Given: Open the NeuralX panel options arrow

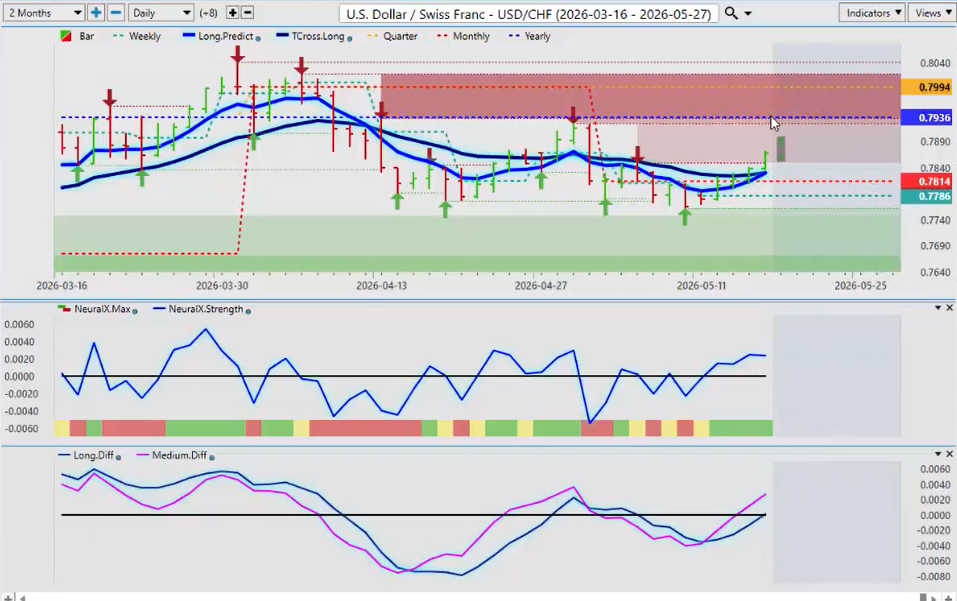Looking at the screenshot, I should [938, 308].
